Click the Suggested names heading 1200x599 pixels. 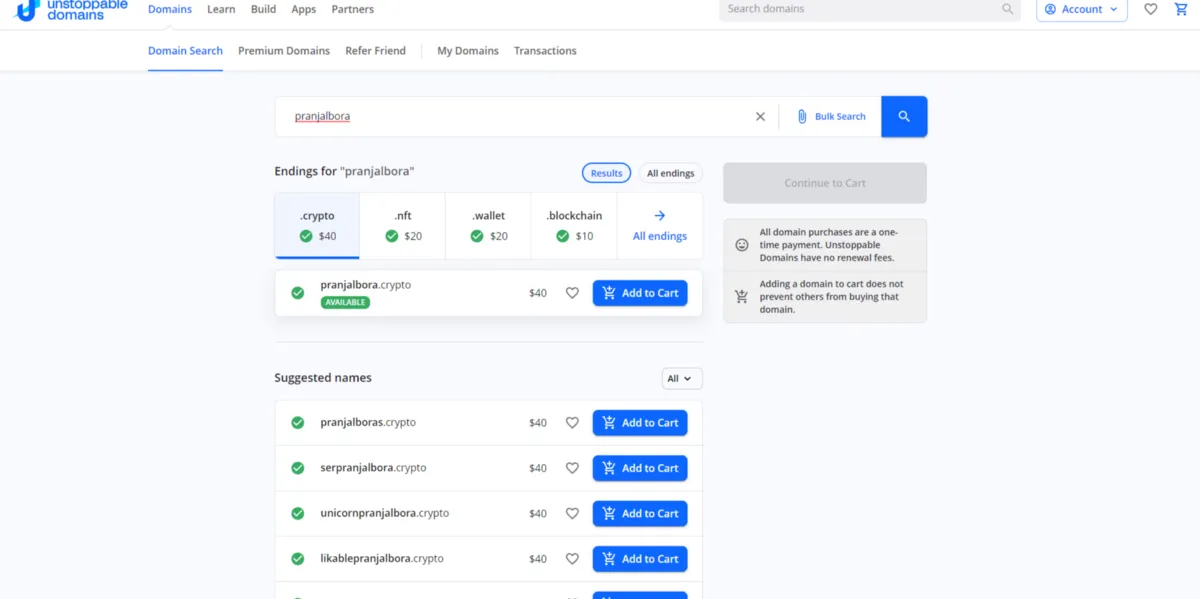323,378
